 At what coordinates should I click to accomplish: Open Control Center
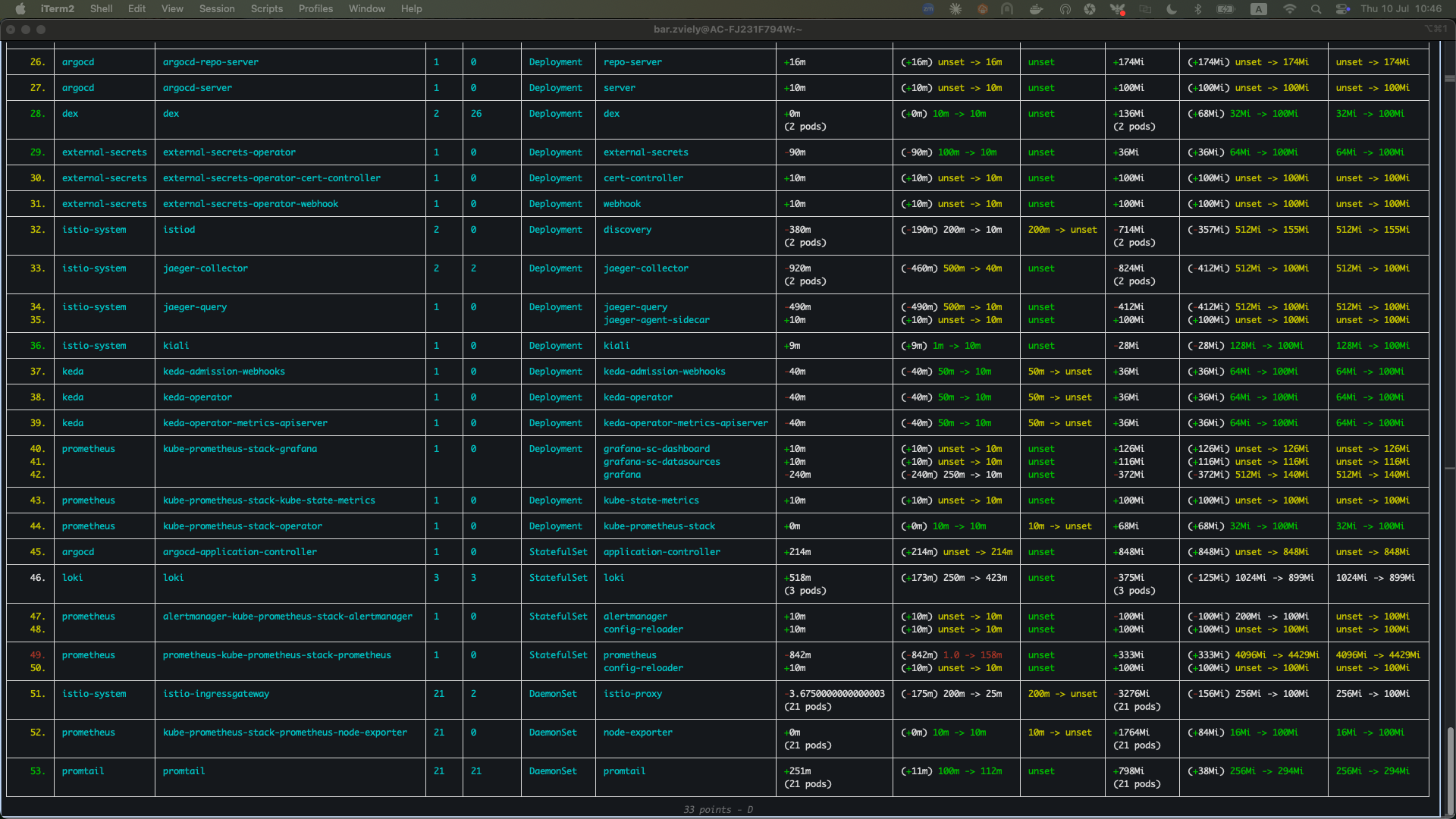(1342, 8)
